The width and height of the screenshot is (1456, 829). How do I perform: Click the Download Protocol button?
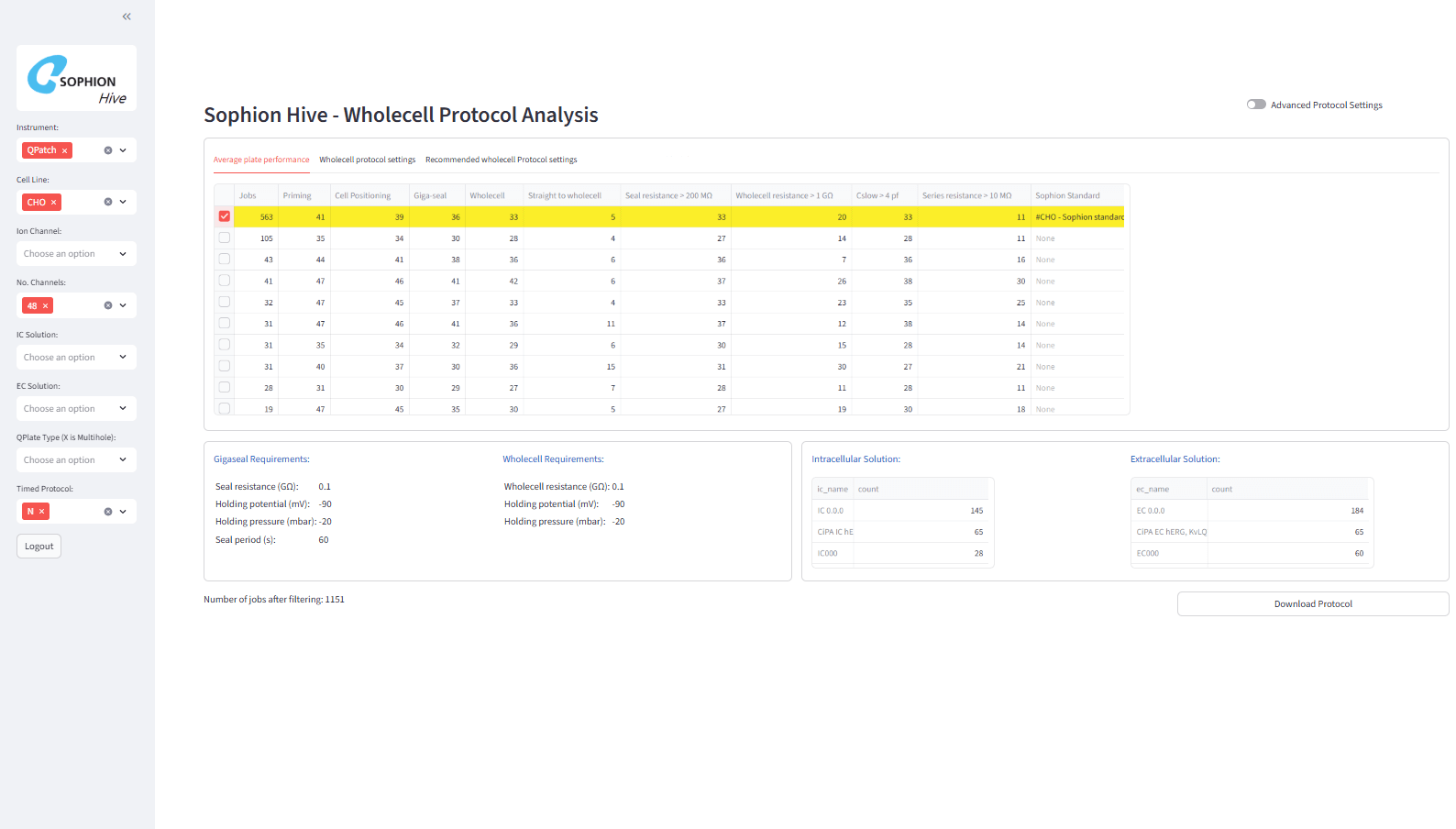[1312, 604]
